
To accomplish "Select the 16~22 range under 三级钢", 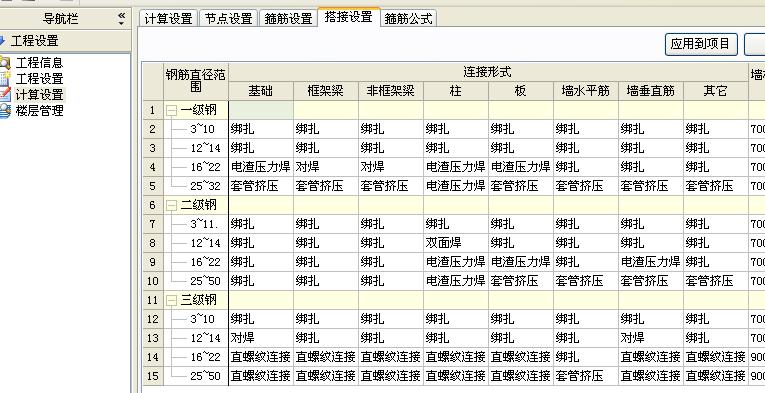I will point(205,357).
